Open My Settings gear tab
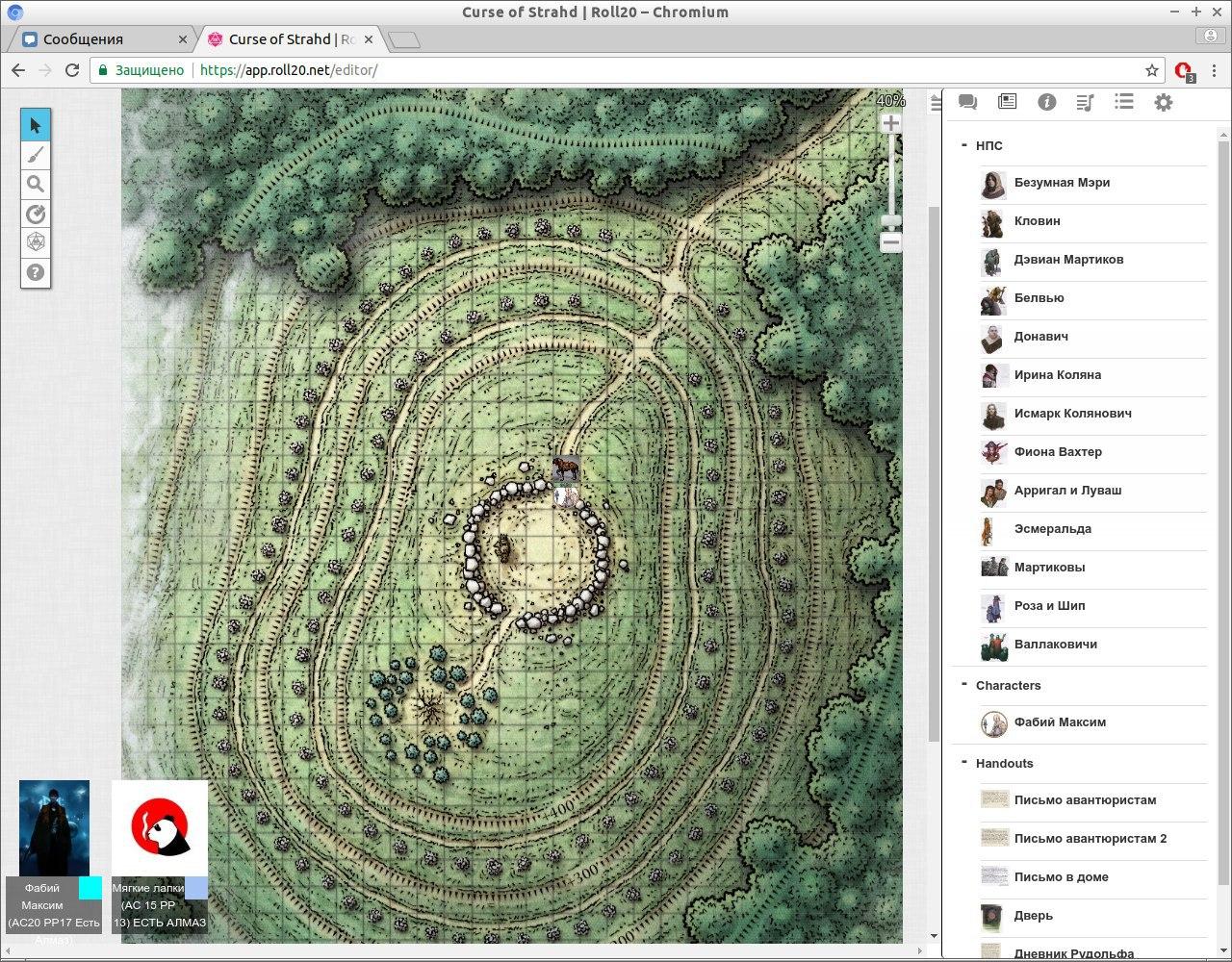Viewport: 1232px width, 962px height. coord(1164,102)
